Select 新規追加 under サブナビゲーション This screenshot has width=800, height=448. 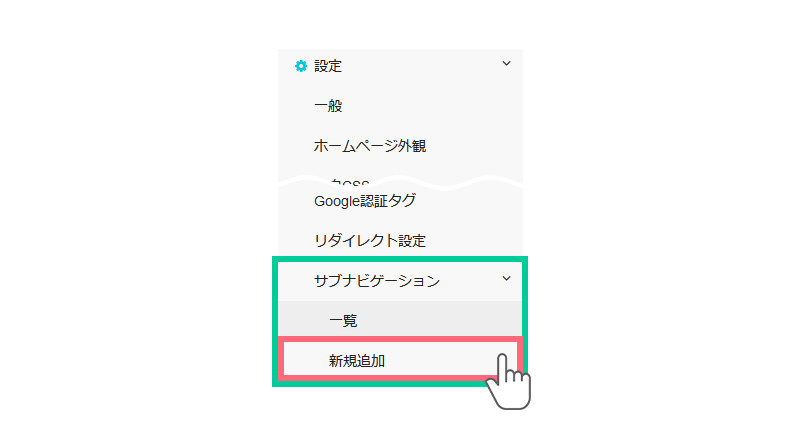pyautogui.click(x=357, y=361)
